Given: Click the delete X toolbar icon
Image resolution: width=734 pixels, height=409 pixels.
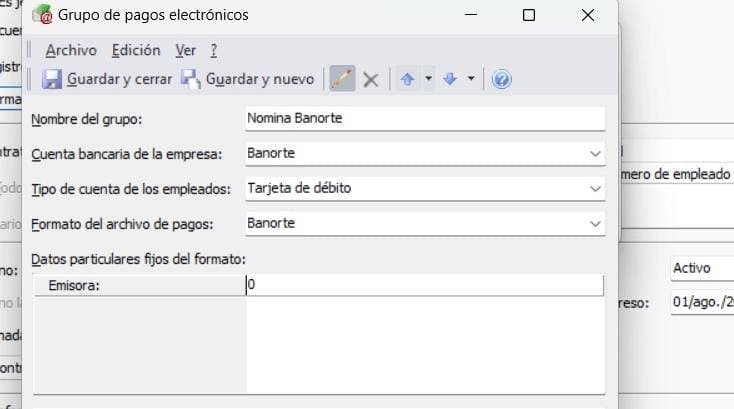Looking at the screenshot, I should tap(370, 79).
